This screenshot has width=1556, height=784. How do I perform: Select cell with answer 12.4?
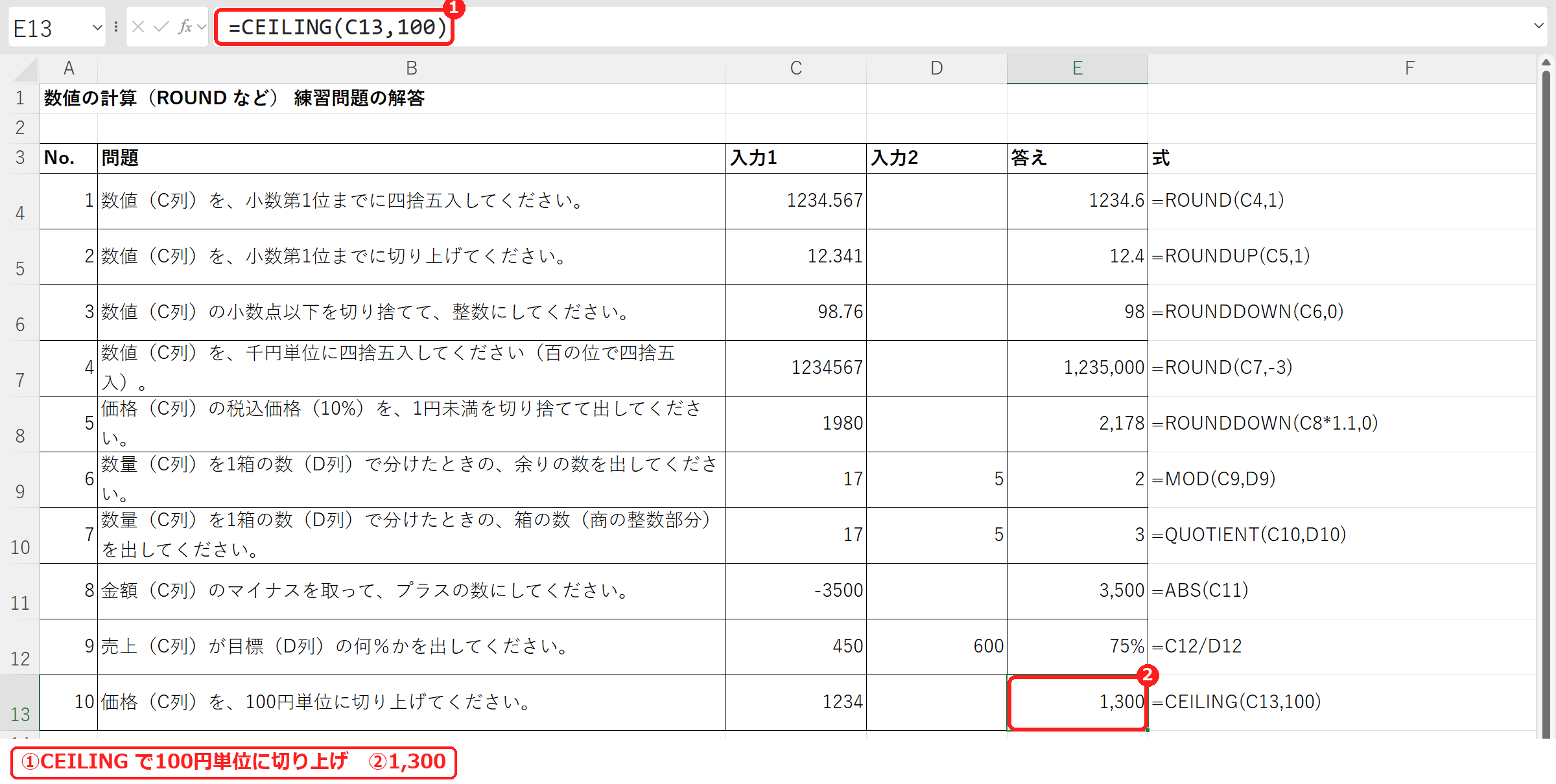click(1078, 257)
